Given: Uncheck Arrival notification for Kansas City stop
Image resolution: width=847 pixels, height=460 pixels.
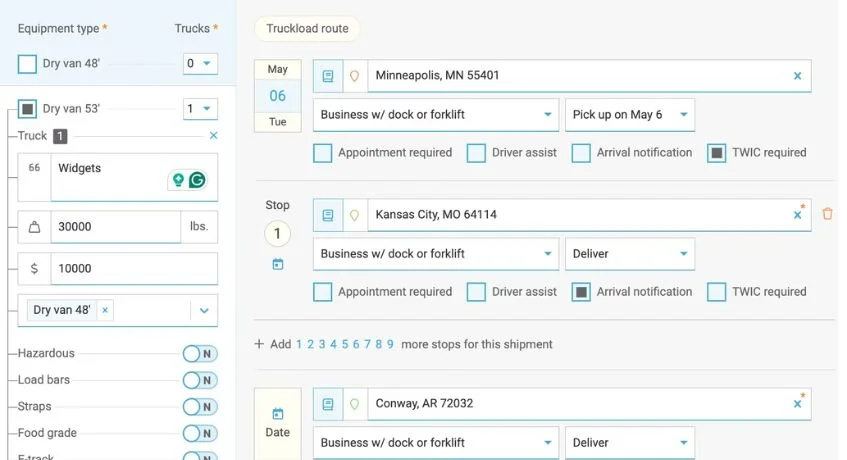Looking at the screenshot, I should 581,292.
